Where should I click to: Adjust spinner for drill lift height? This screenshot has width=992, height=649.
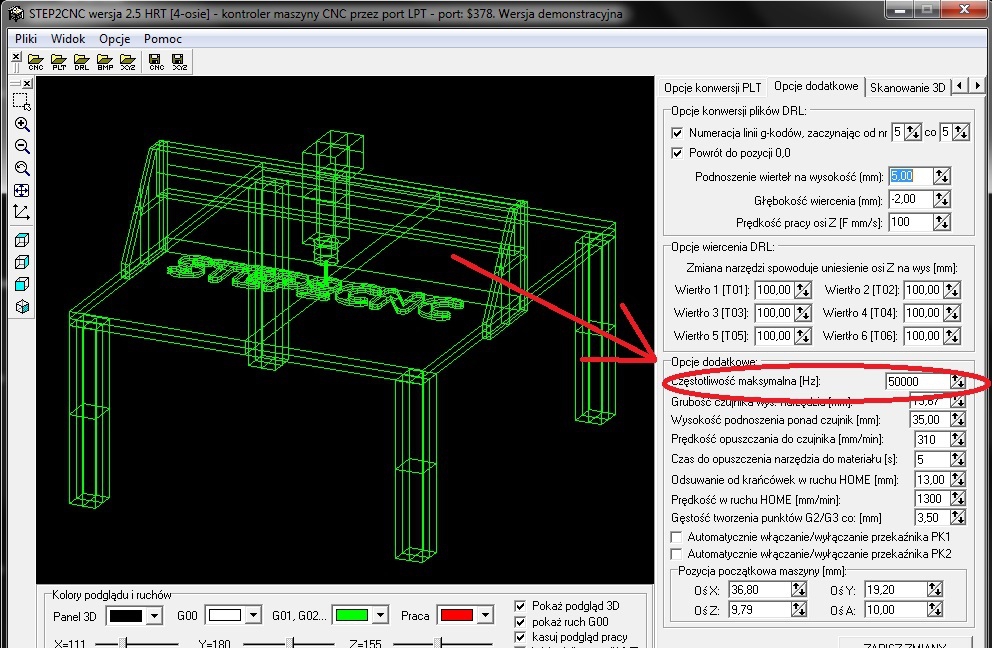[x=941, y=176]
